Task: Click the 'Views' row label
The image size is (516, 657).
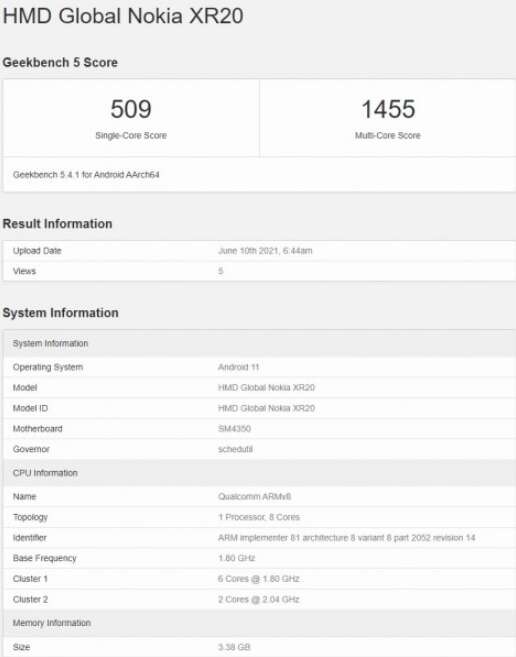Action: point(24,271)
